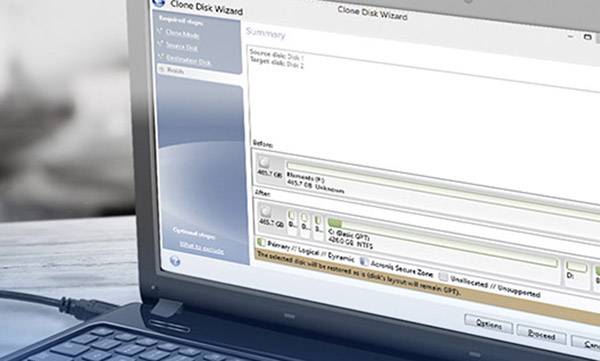Click the disk icon in After layout
This screenshot has width=600, height=361.
[x=266, y=211]
